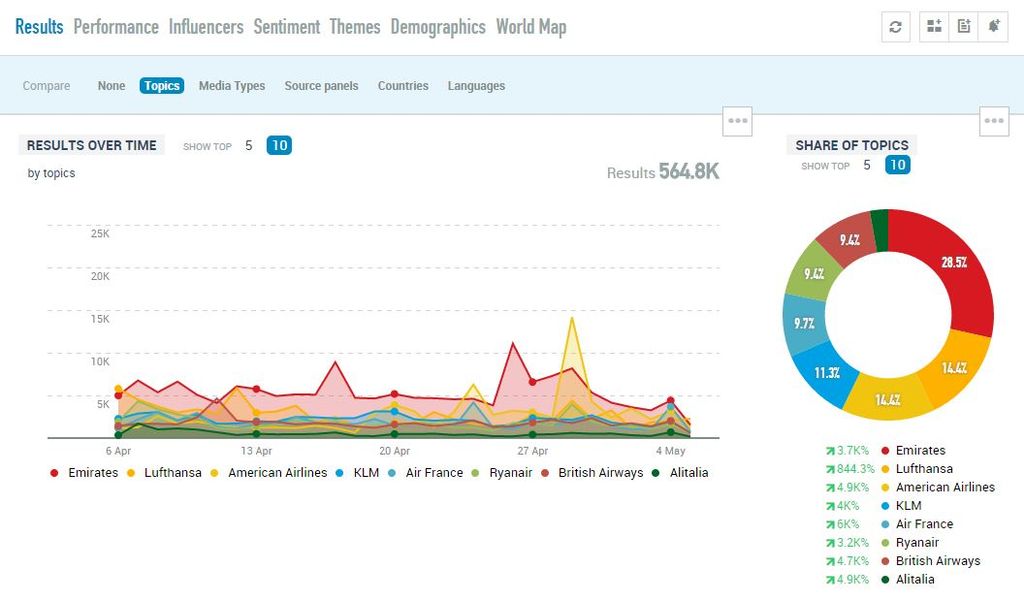Open Results Over Time options menu

pos(738,121)
